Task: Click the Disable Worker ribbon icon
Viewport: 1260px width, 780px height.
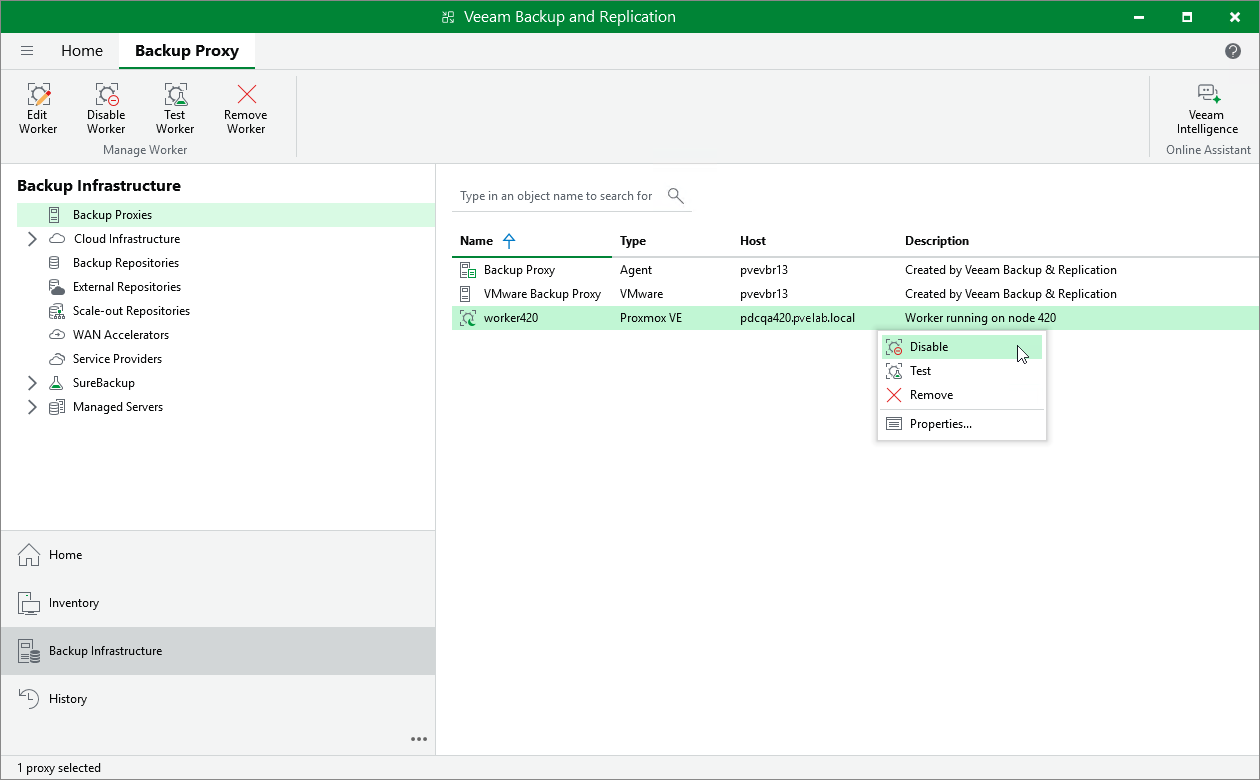Action: [106, 95]
